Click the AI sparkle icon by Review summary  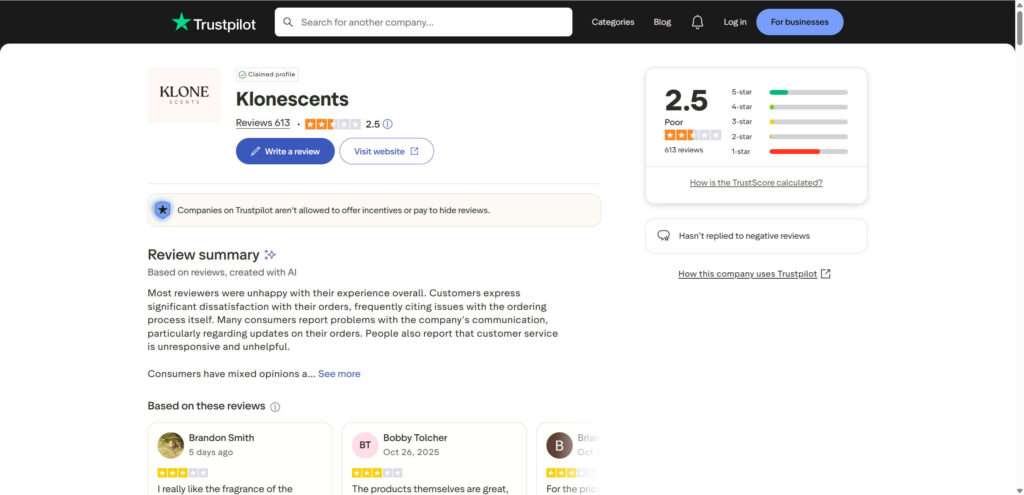coord(270,255)
